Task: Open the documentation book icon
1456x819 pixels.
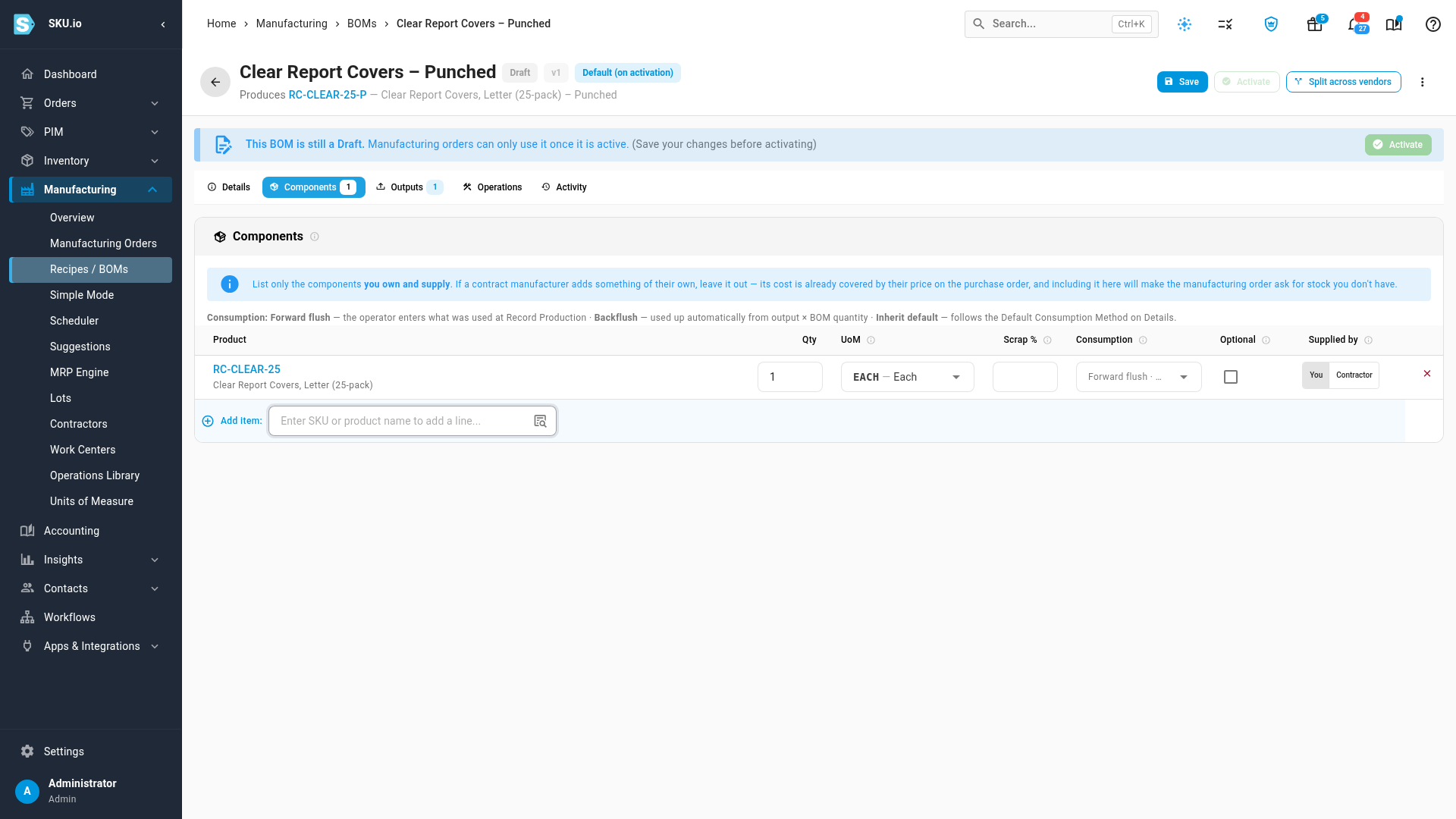Action: tap(1394, 24)
